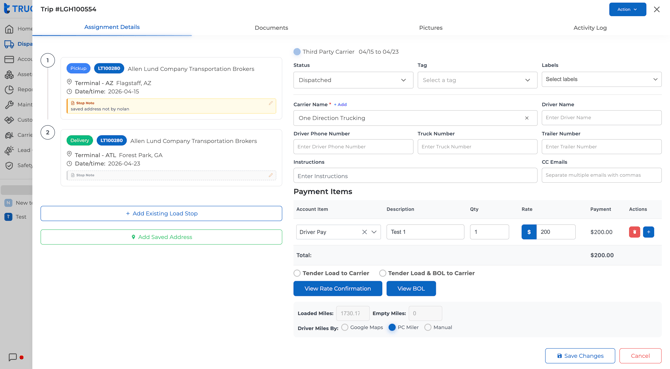Focus the Truck Number field
This screenshot has height=369, width=670.
click(477, 147)
